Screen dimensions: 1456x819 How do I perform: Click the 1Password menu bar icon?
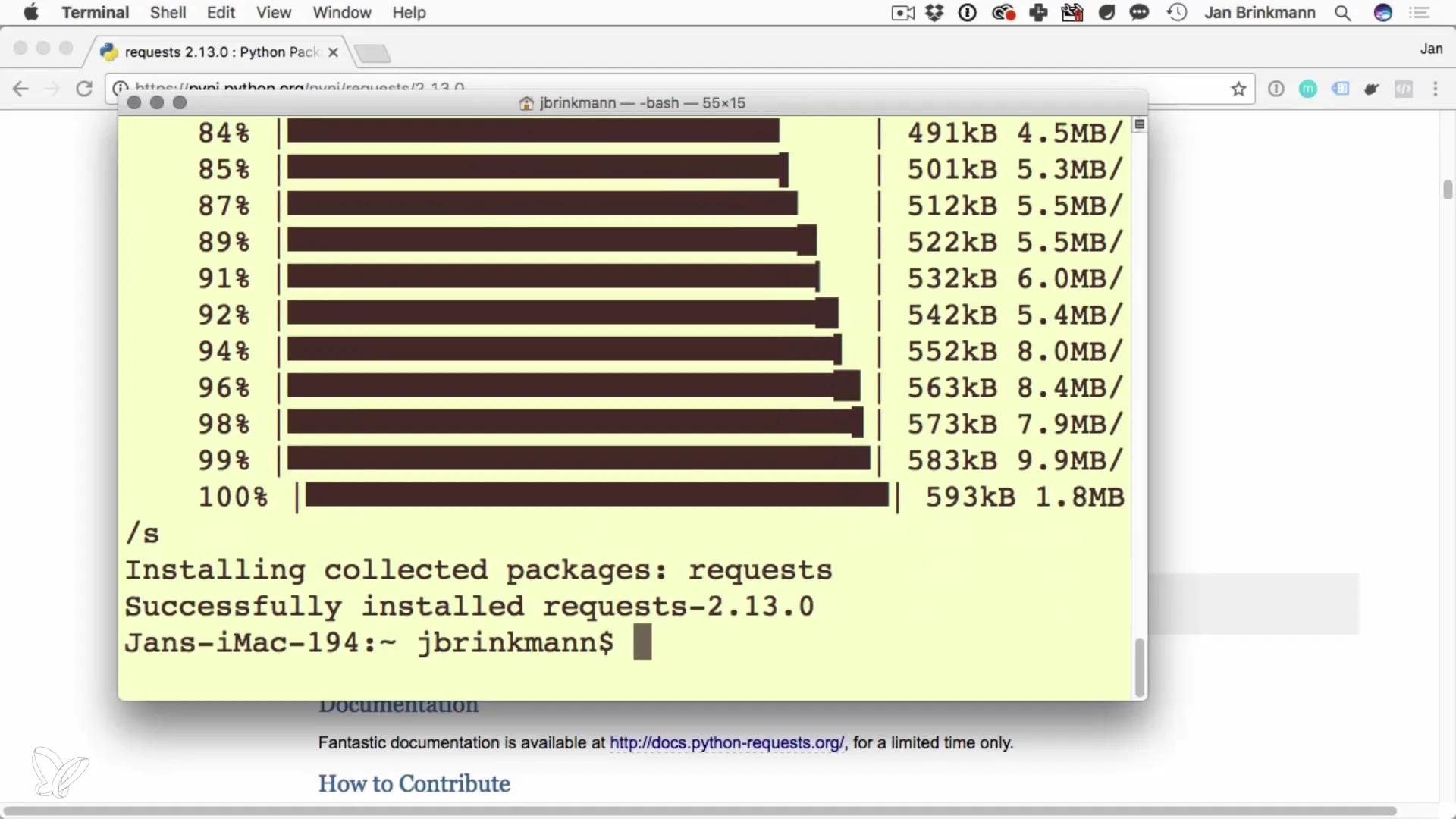tap(968, 13)
